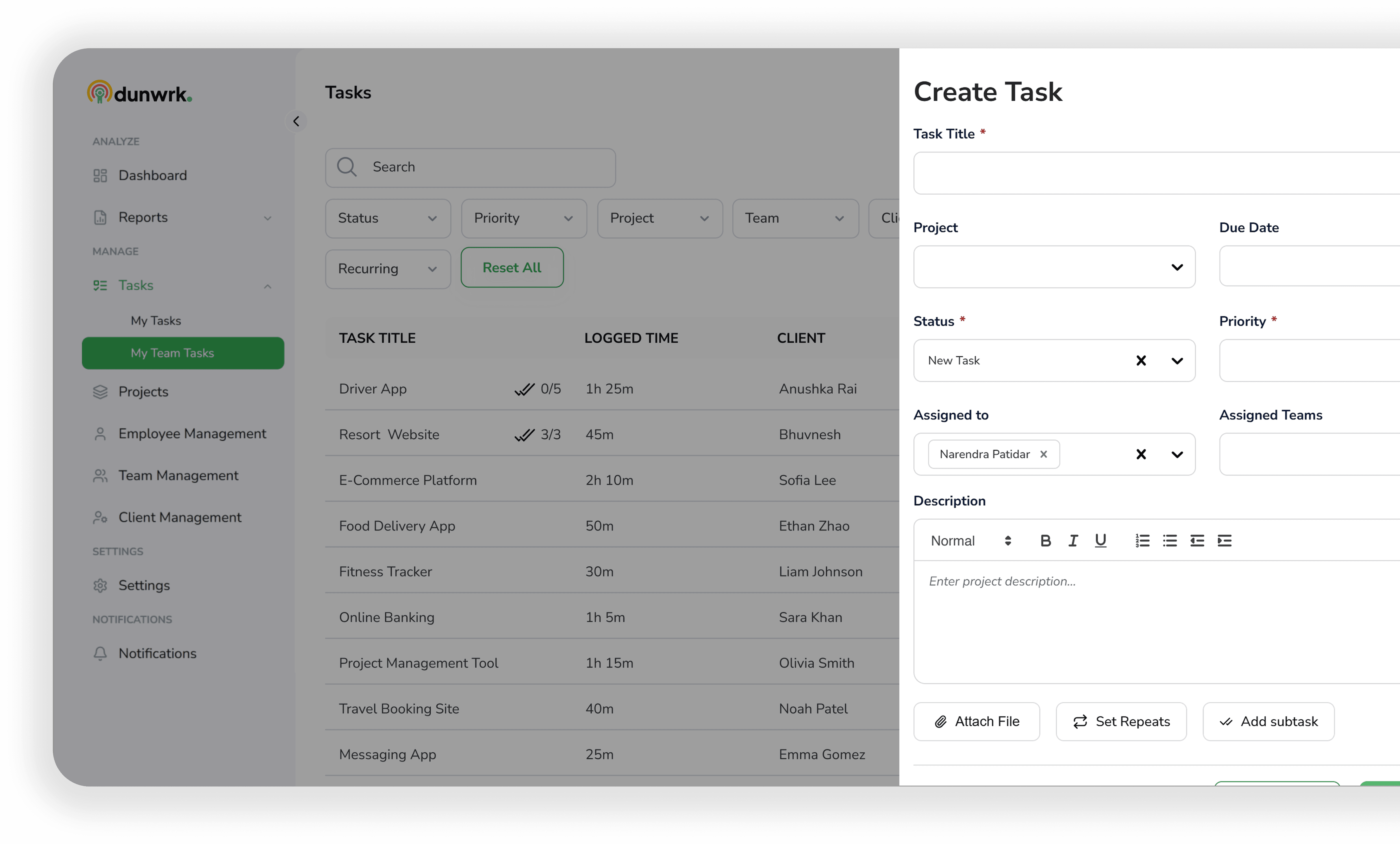Remove Narendra Patidar from Assigned to
Screen dimensions: 1400x844
coord(1044,454)
